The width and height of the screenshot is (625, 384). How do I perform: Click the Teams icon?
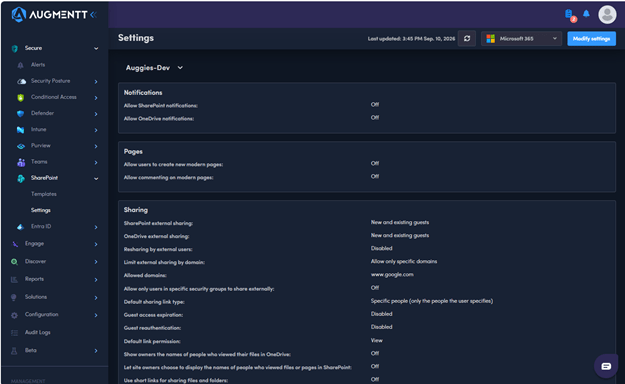[21, 162]
